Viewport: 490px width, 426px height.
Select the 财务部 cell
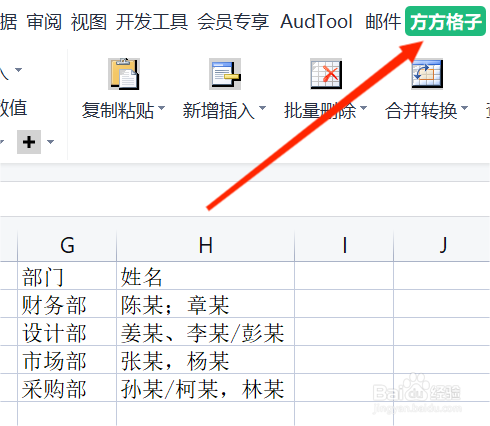[x=67, y=304]
